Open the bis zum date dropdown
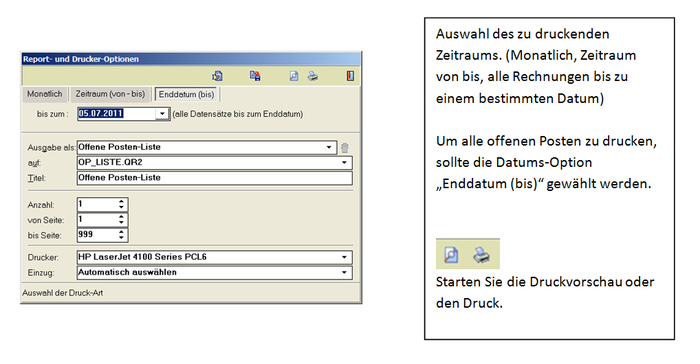Screen dimensions: 700x364 point(162,114)
